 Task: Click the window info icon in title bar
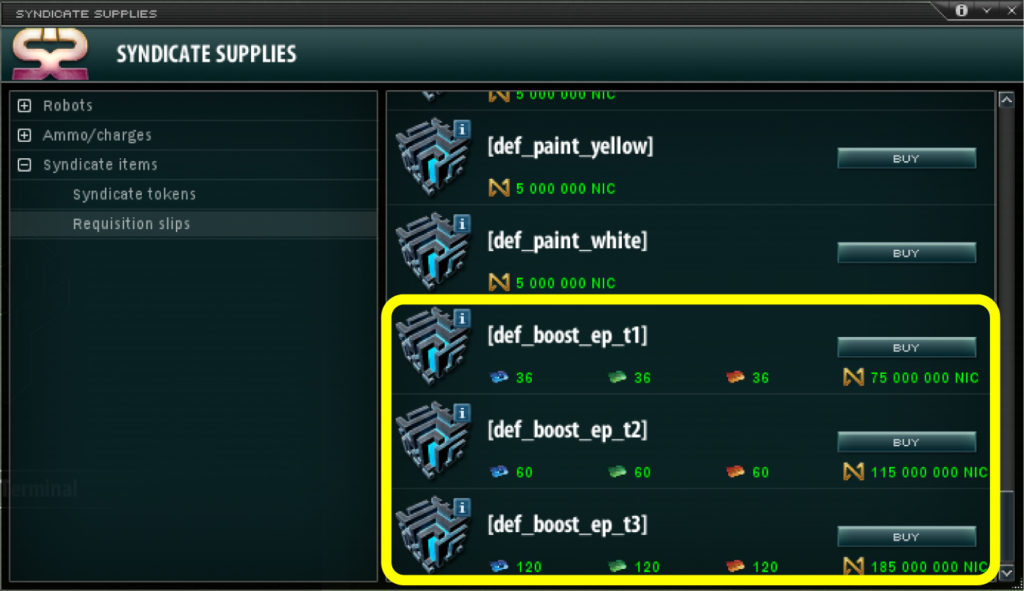tap(961, 10)
